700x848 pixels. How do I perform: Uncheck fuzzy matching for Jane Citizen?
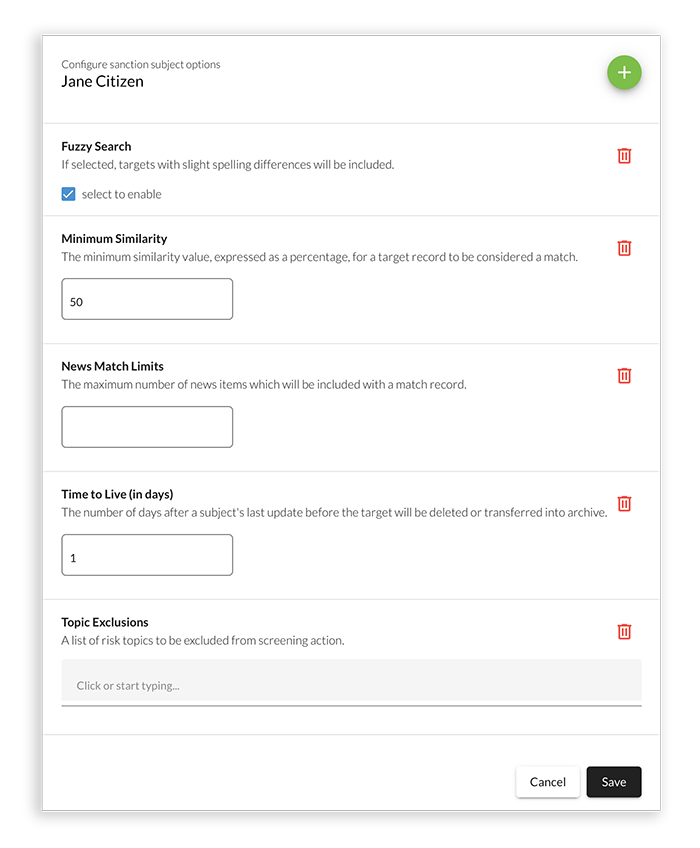coord(69,194)
